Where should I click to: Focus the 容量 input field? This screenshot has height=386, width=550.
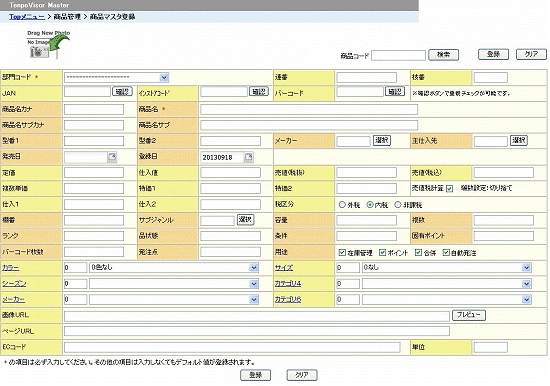(367, 220)
